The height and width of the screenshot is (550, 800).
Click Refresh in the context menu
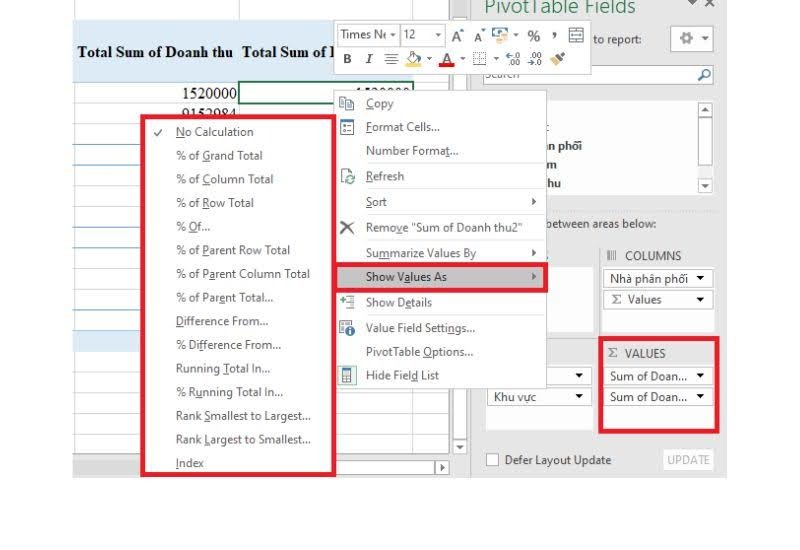[441, 177]
